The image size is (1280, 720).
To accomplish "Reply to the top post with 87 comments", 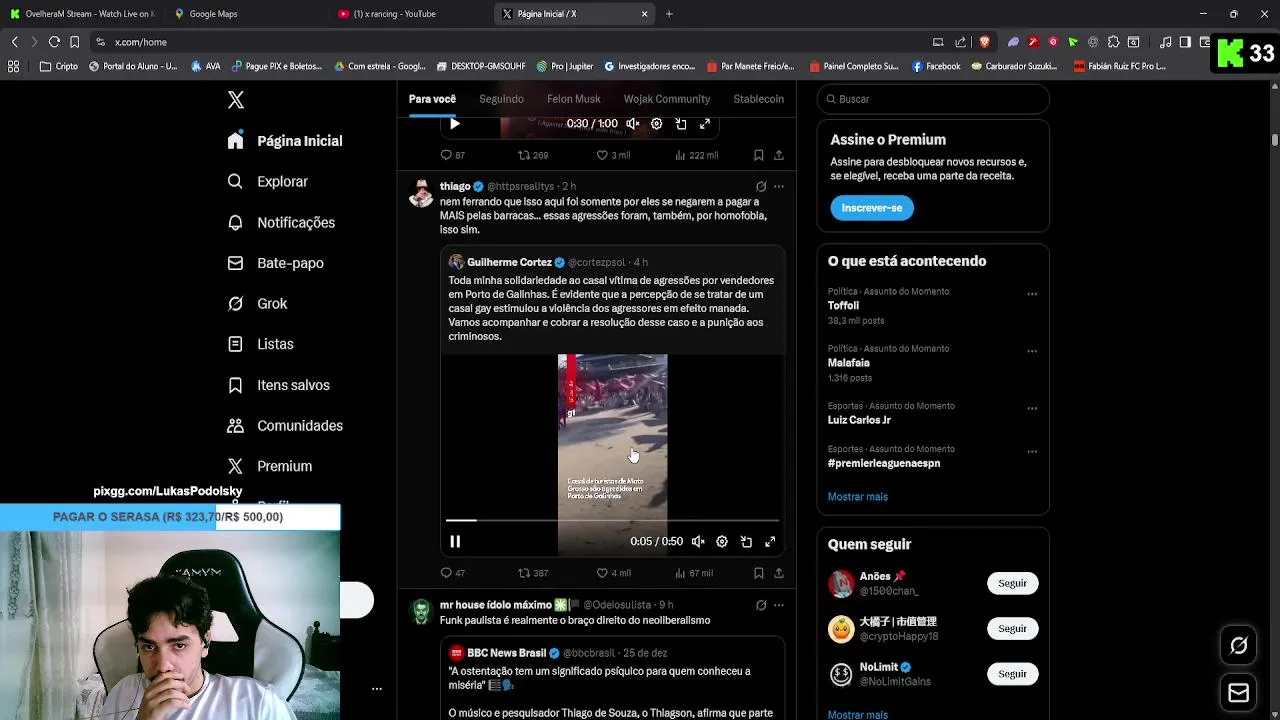I will tap(453, 155).
